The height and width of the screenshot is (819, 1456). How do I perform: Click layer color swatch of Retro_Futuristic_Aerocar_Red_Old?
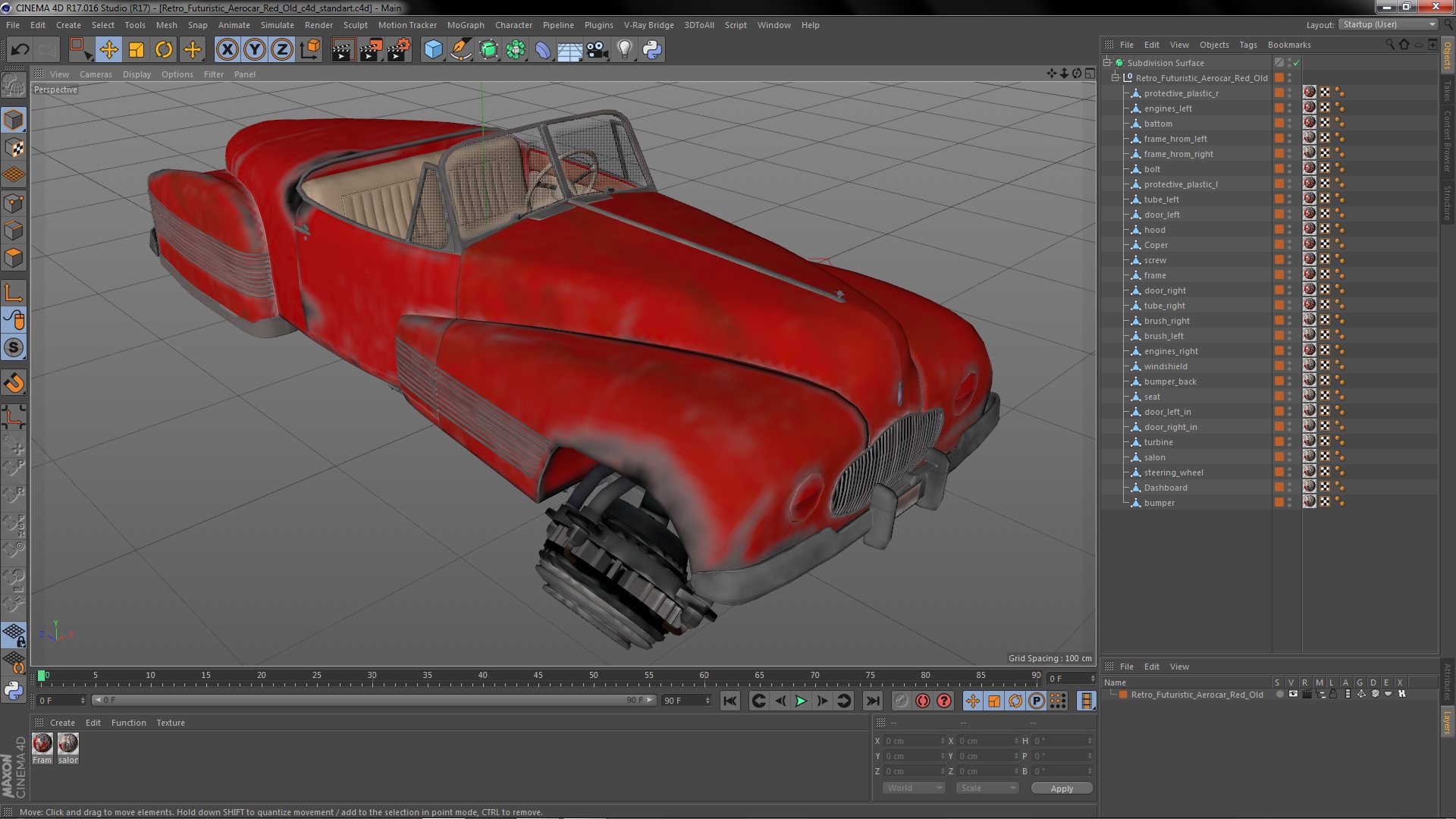tap(1123, 695)
